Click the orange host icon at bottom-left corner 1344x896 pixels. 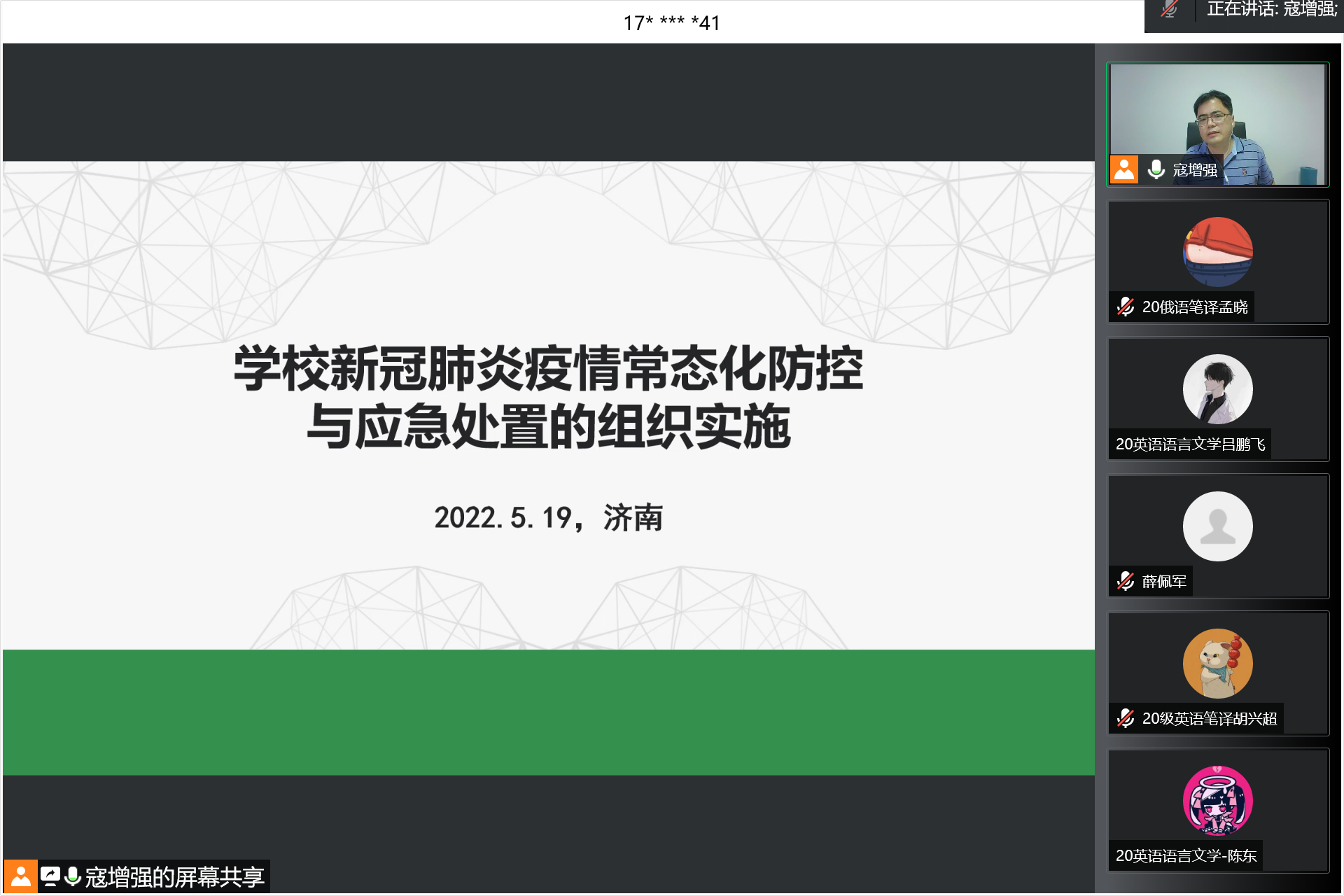[x=21, y=876]
